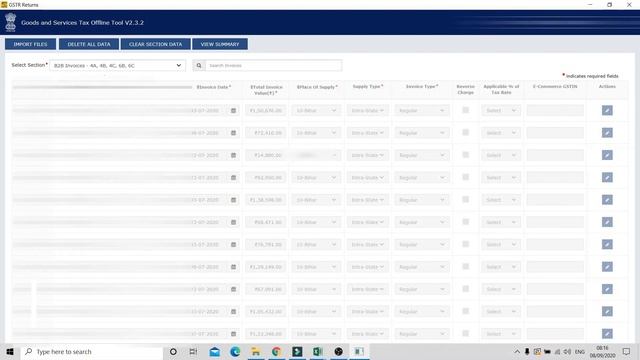Edit the ₹1,29,149.00 invoice row using pencil icon

click(x=607, y=267)
